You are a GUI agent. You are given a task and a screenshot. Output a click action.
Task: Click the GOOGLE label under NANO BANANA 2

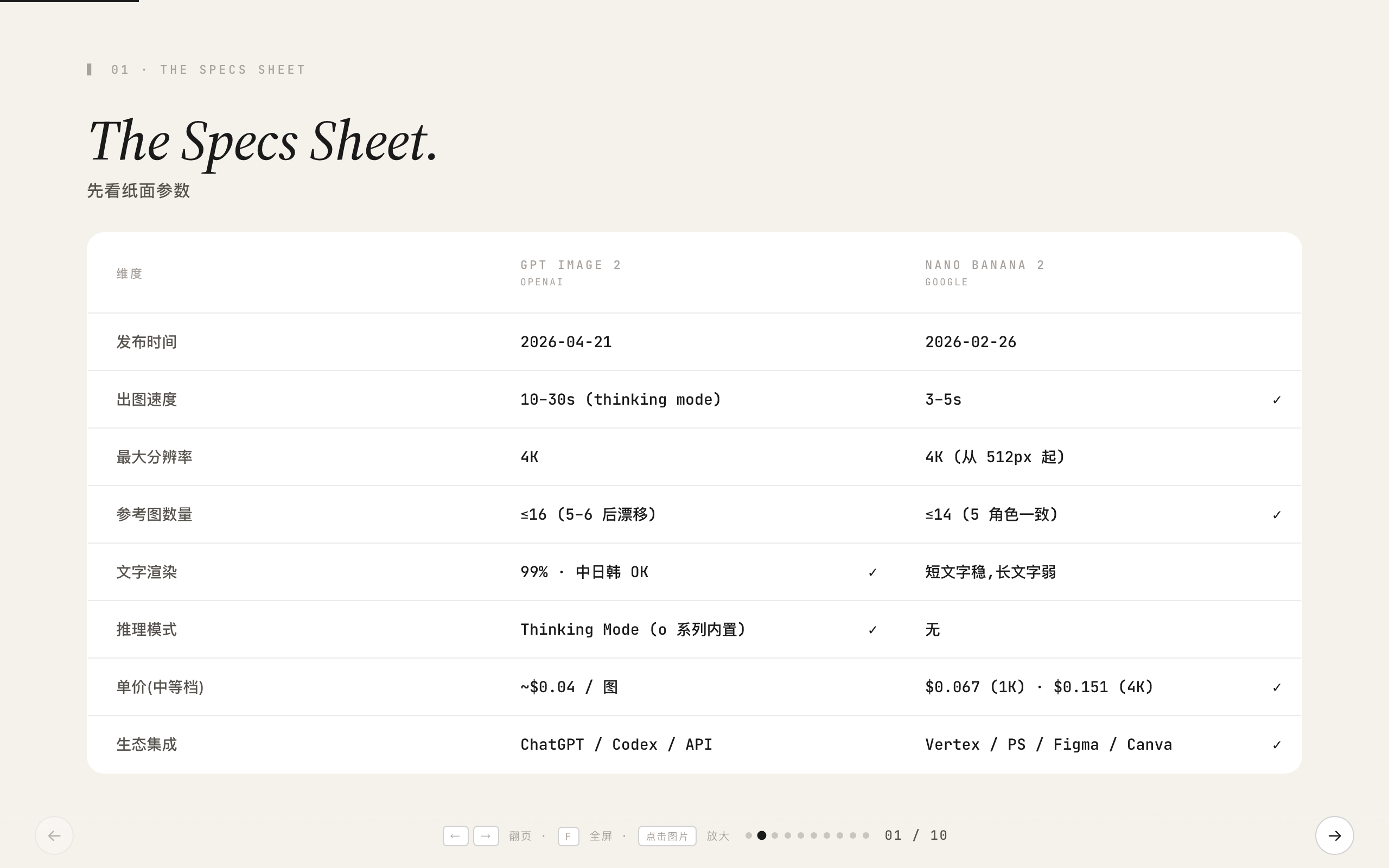[x=946, y=282]
